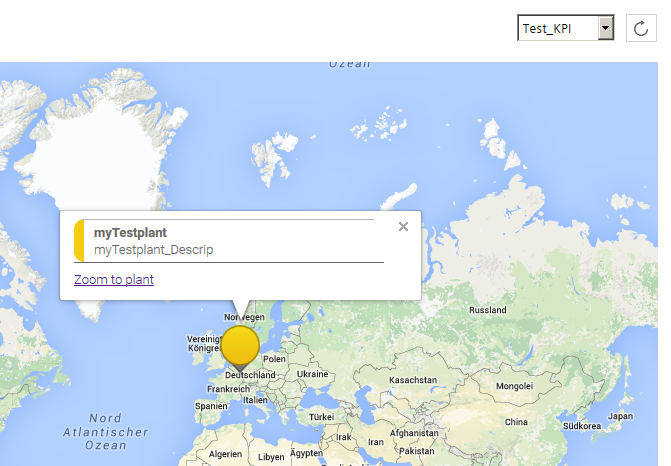Click the myTestplant title in popup

[130, 233]
